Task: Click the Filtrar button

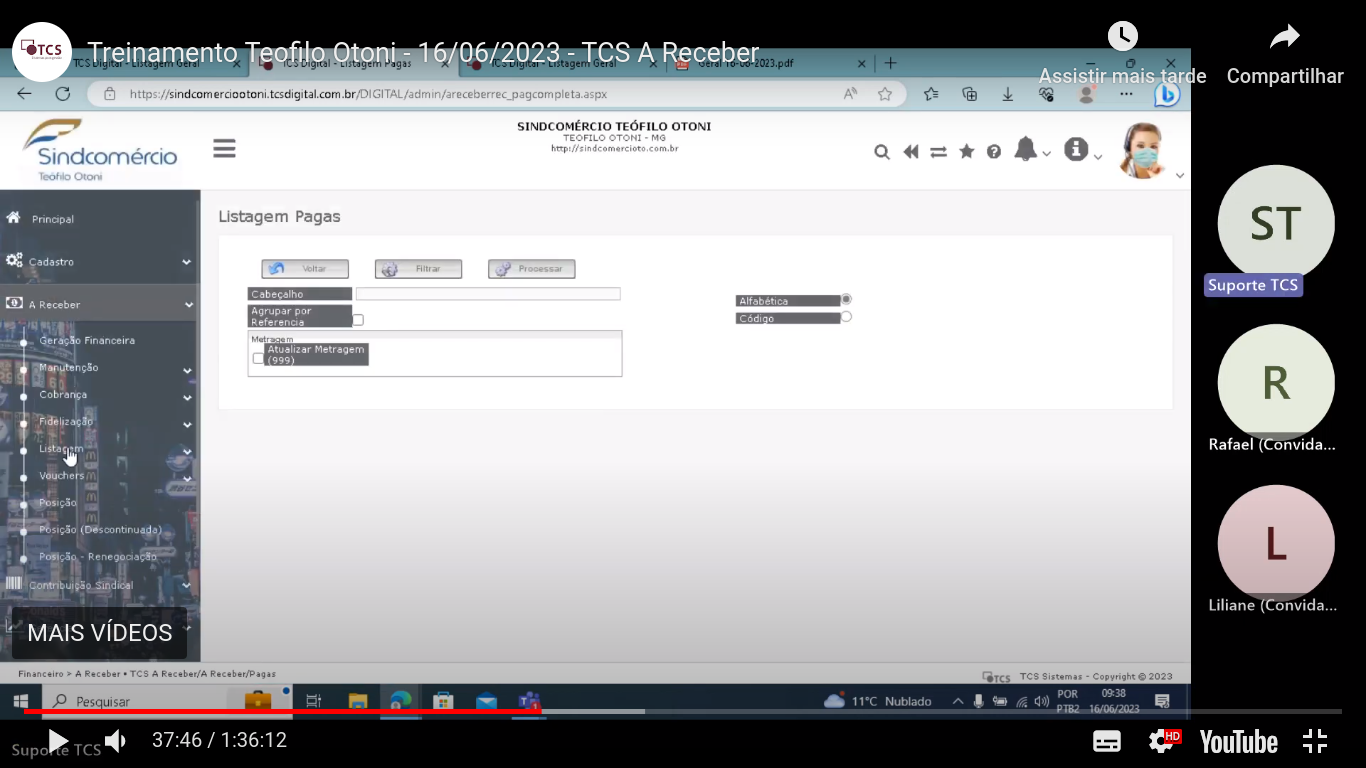Action: (418, 269)
